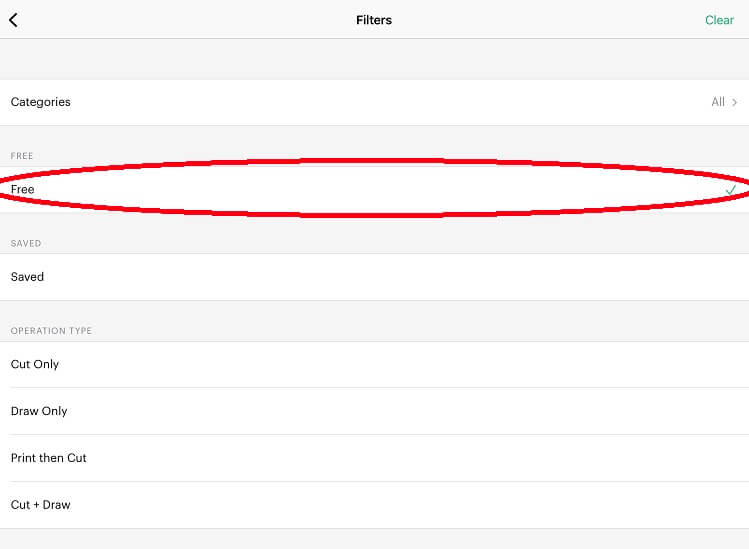Select the Cut Only operation type
This screenshot has width=749, height=549.
[374, 364]
